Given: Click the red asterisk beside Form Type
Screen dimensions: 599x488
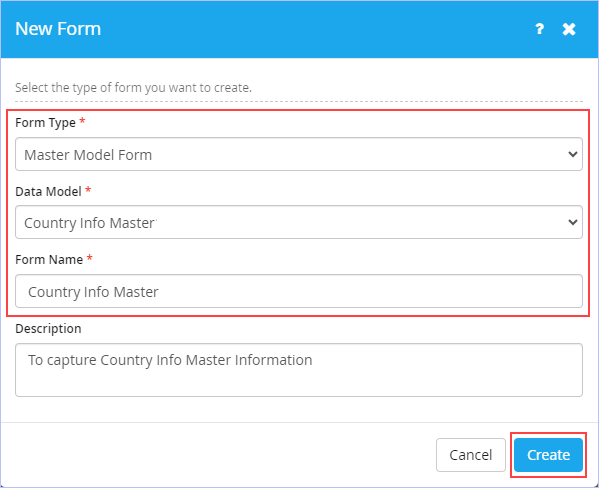Looking at the screenshot, I should point(82,121).
